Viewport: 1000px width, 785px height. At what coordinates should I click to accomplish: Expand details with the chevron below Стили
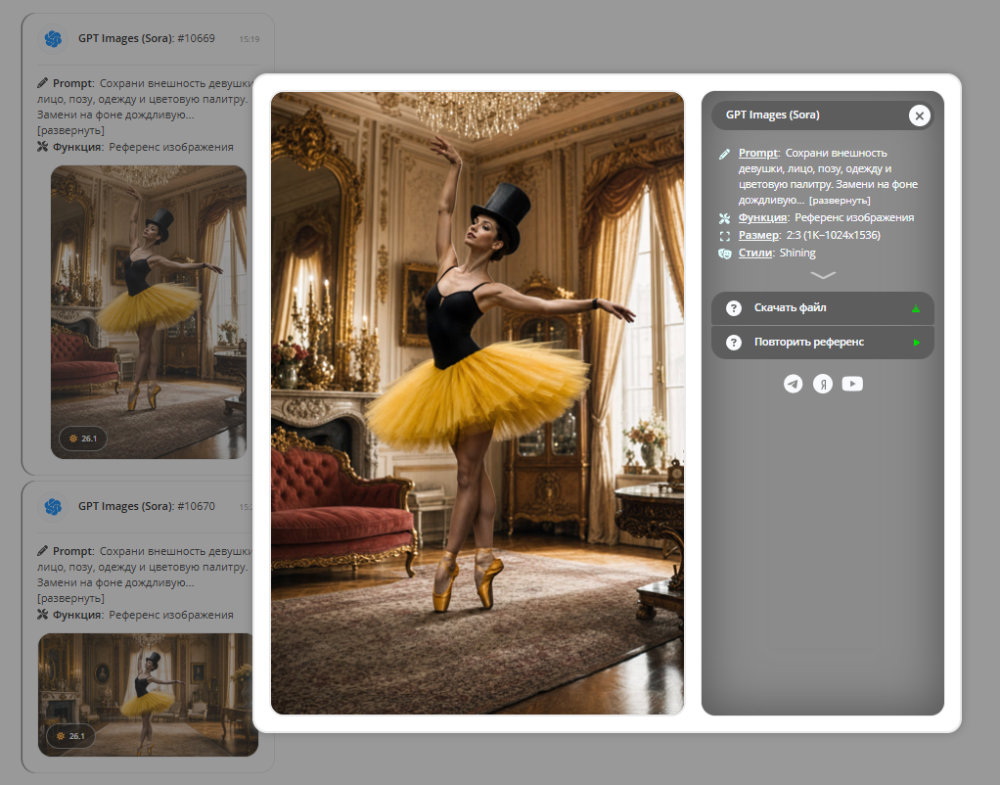coord(823,275)
